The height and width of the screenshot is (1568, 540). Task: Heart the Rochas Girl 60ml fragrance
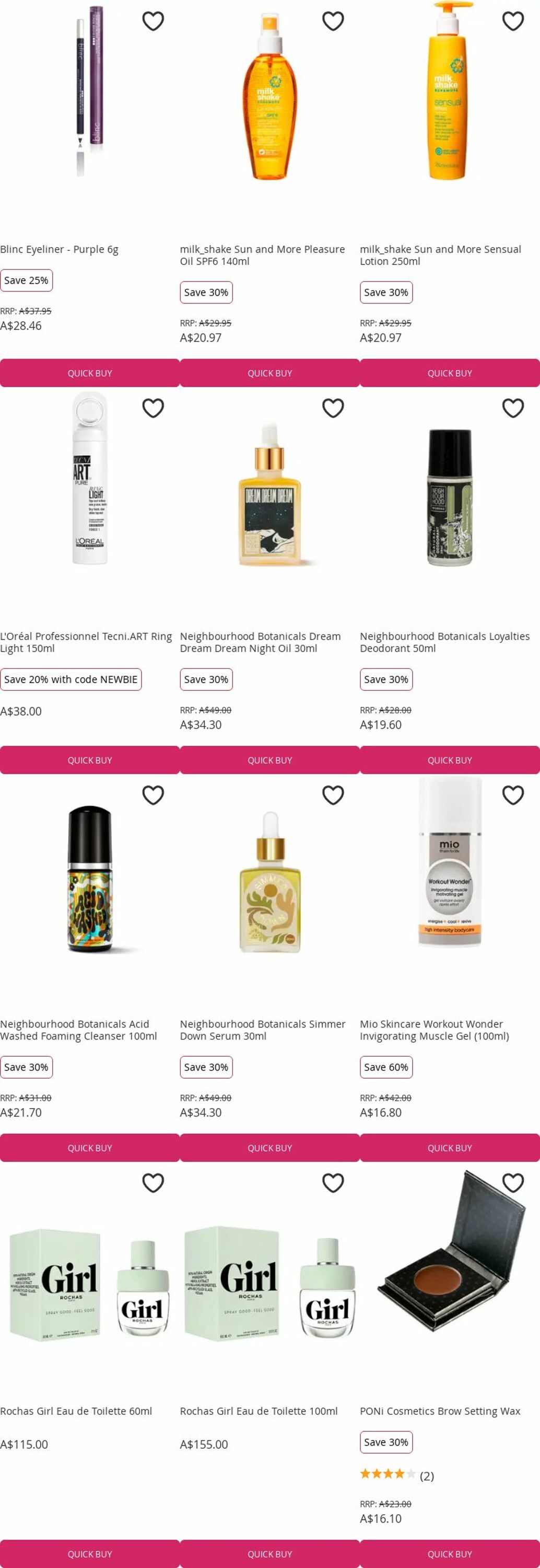pos(153,1183)
